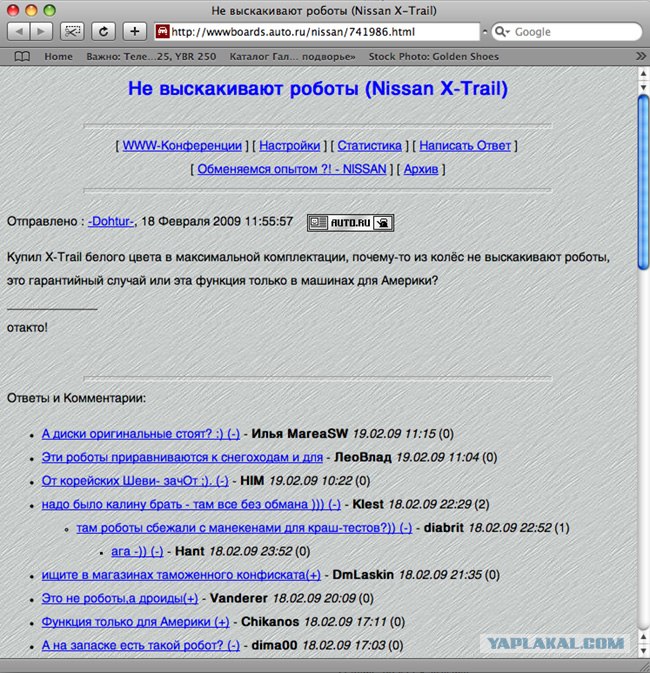Open the Google search engine dropdown
650x673 pixels.
coord(502,32)
